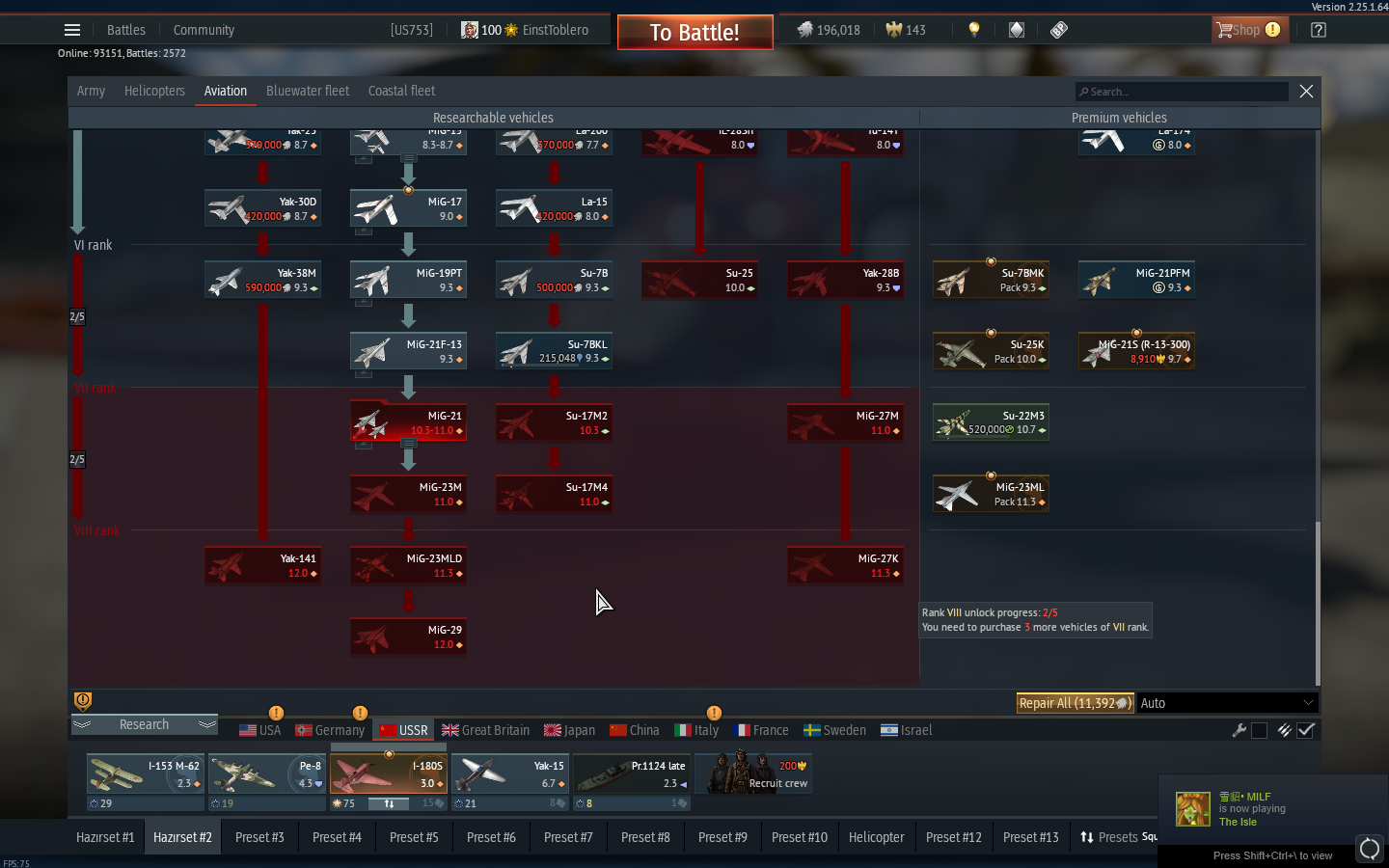Close the research tree window
Image resolution: width=1389 pixels, height=868 pixels.
click(x=1306, y=91)
